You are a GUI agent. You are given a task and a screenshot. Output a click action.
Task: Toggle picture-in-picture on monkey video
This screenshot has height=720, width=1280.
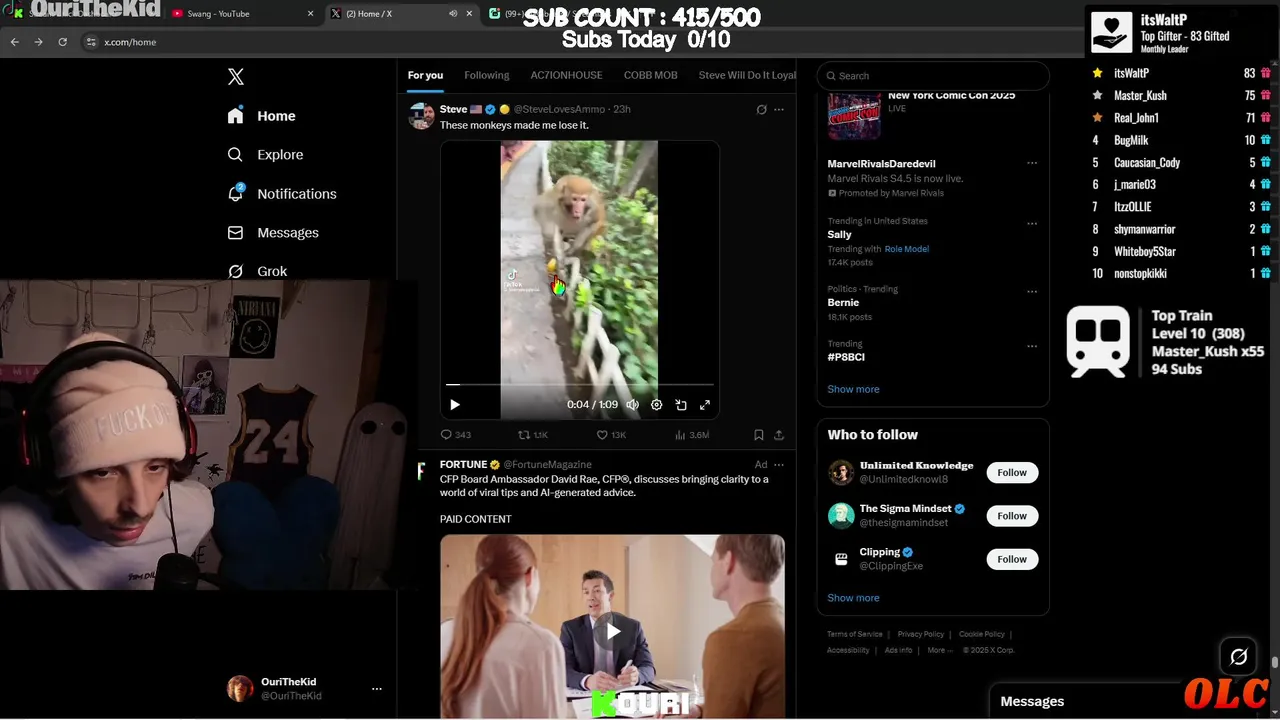[680, 405]
